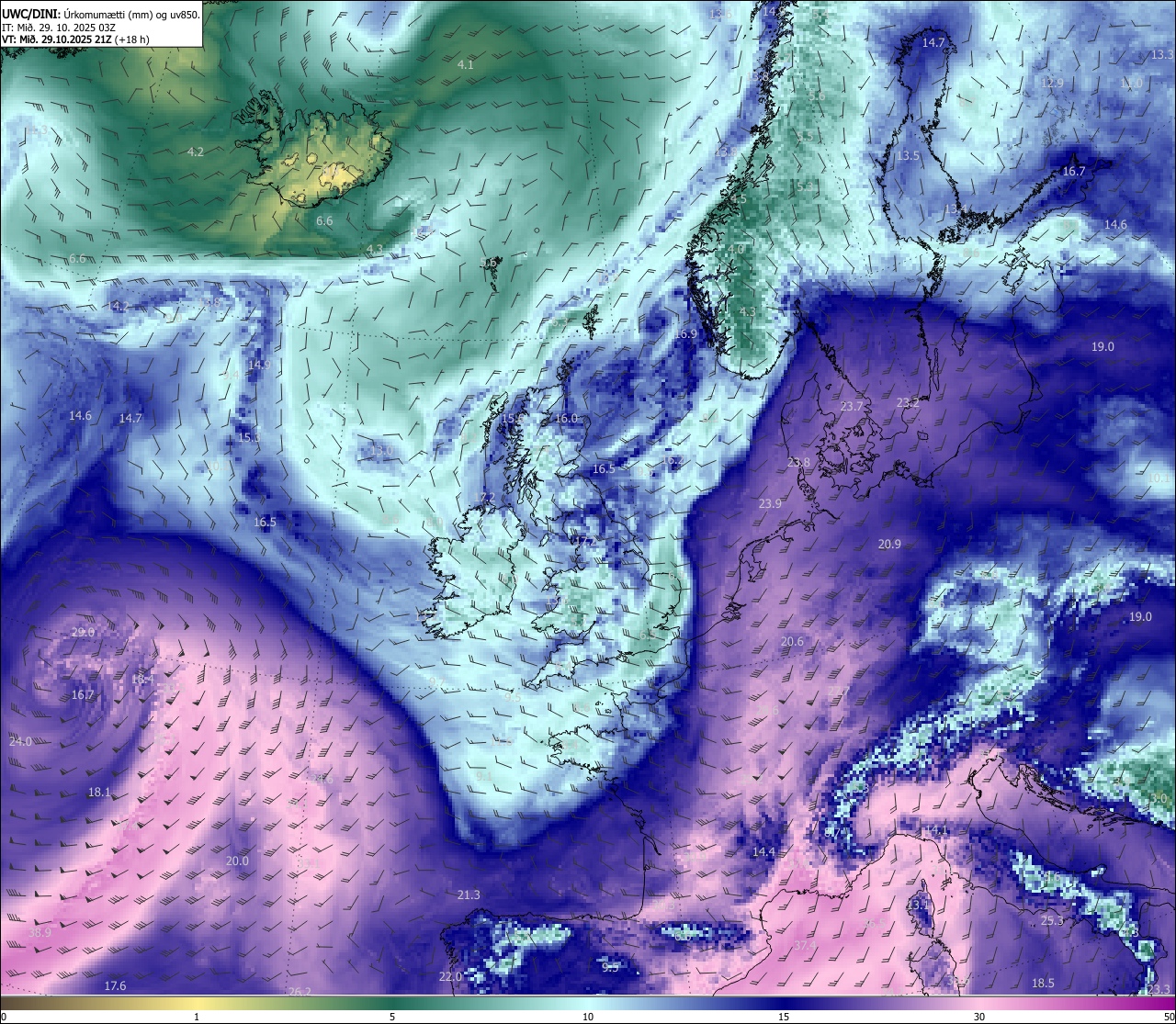Click the 23.2 value label
Viewport: 1176px width, 1024px height.
[908, 402]
